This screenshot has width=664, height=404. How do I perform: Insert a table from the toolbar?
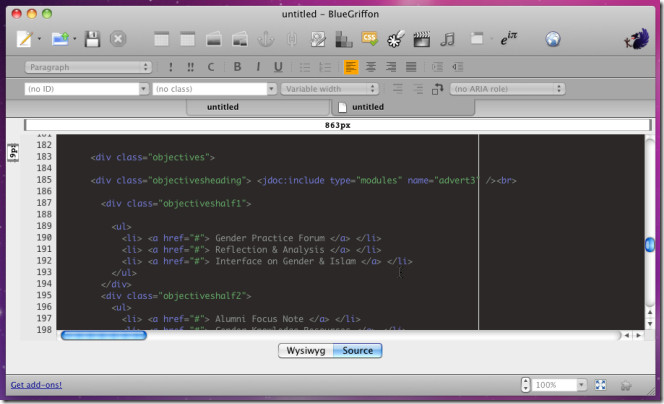[x=161, y=39]
